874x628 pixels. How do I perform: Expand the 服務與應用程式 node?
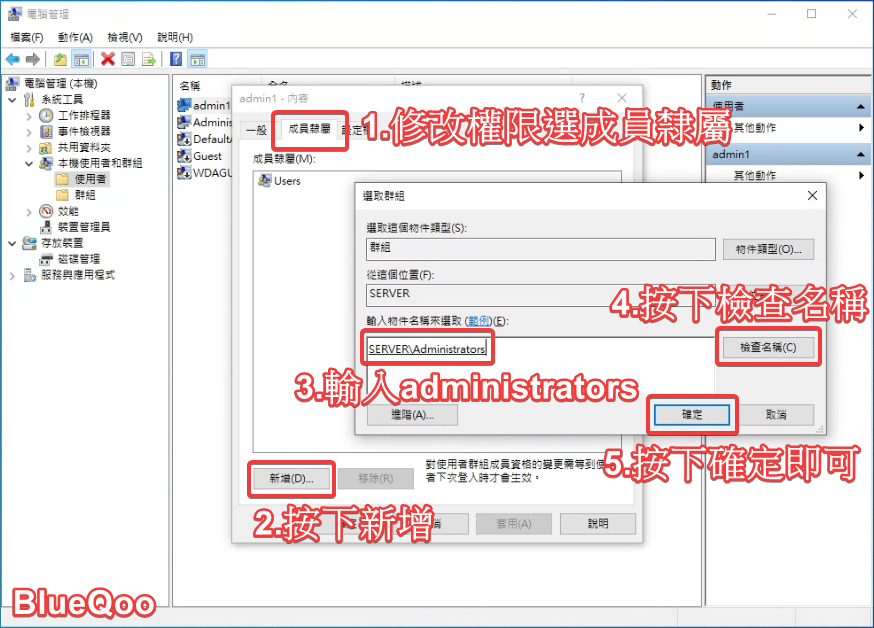click(12, 275)
